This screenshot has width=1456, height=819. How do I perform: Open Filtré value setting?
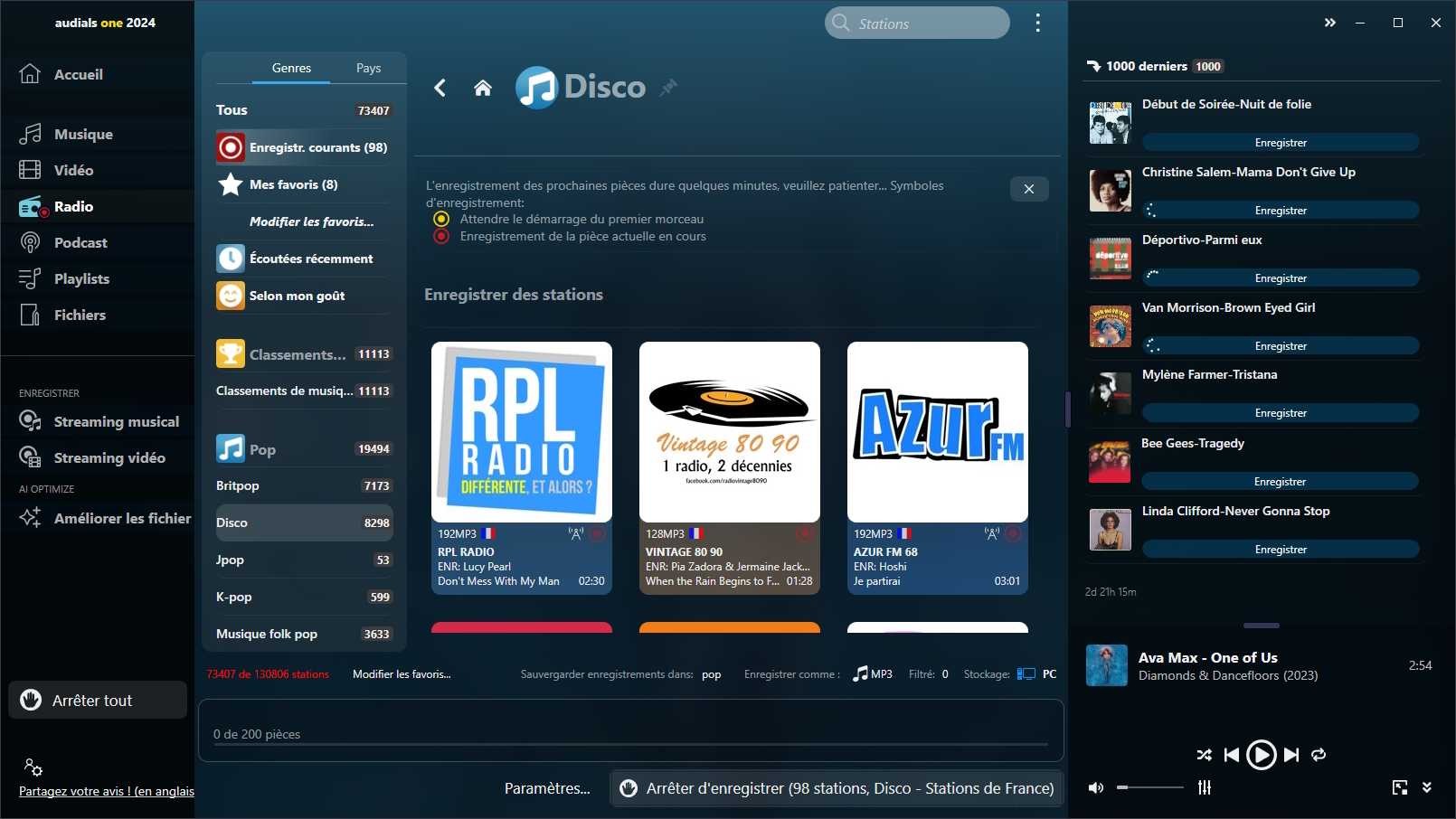945,674
